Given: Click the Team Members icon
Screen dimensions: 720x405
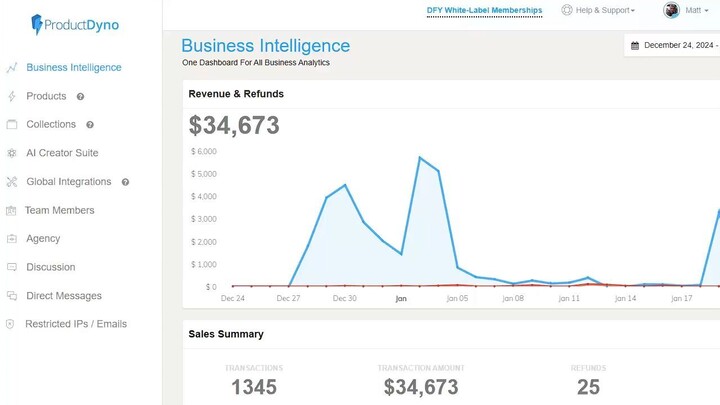Looking at the screenshot, I should [11, 211].
